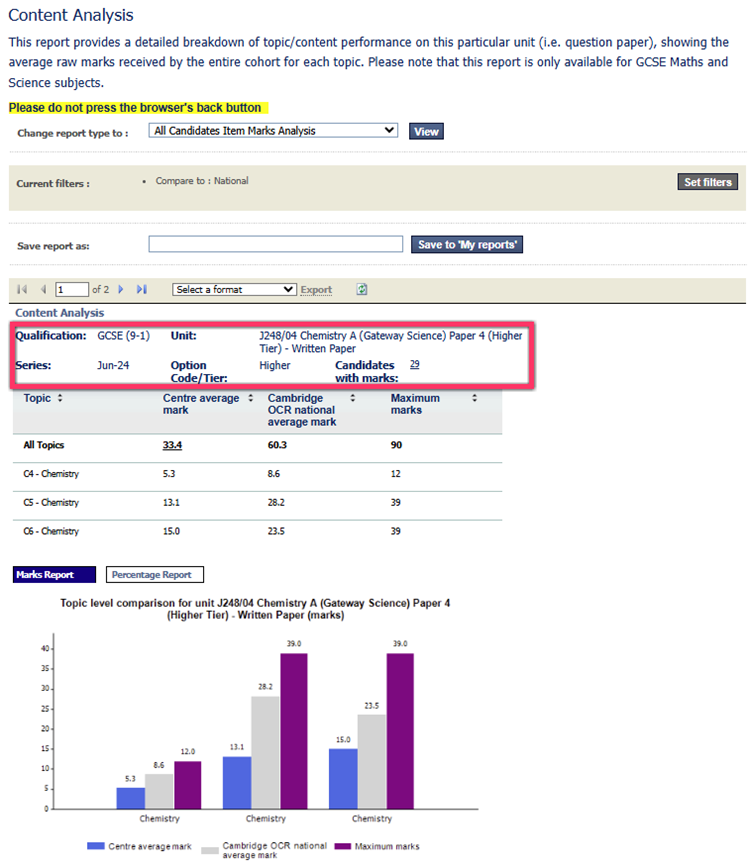
Task: Open the Change report type dropdown
Action: pyautogui.click(x=272, y=131)
